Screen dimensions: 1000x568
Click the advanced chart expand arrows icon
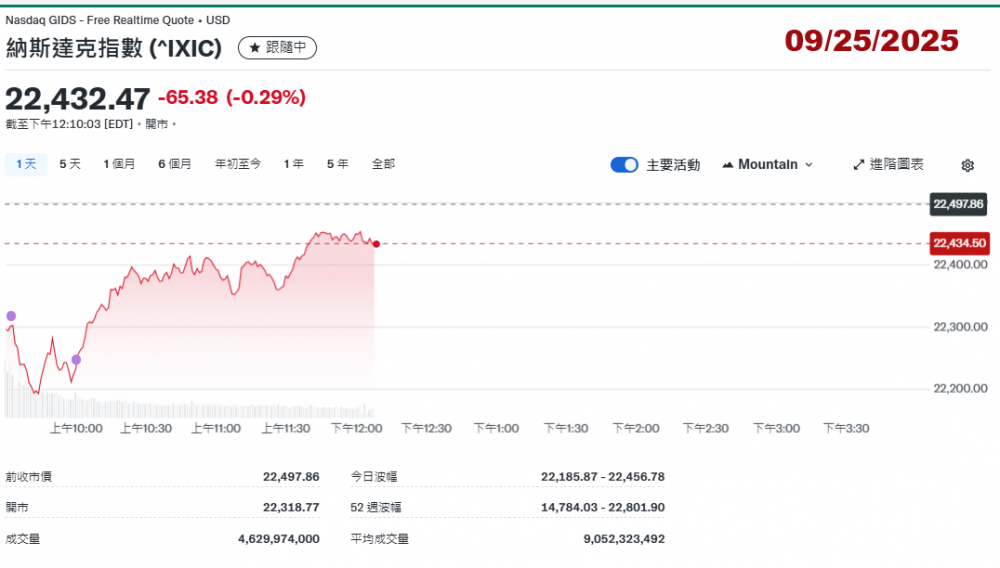coord(859,164)
